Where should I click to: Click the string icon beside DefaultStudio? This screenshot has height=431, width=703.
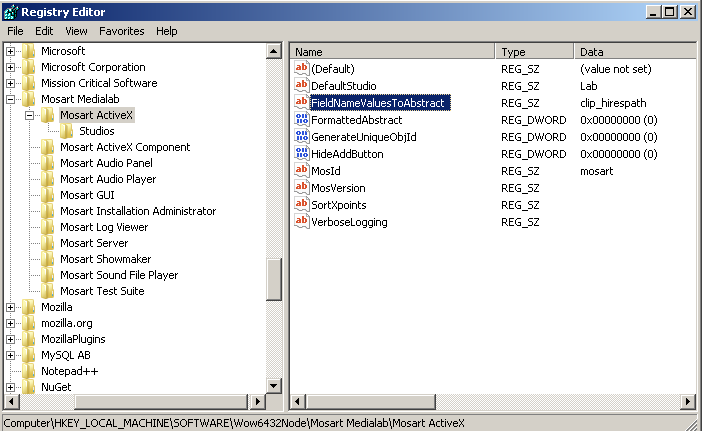[x=301, y=86]
